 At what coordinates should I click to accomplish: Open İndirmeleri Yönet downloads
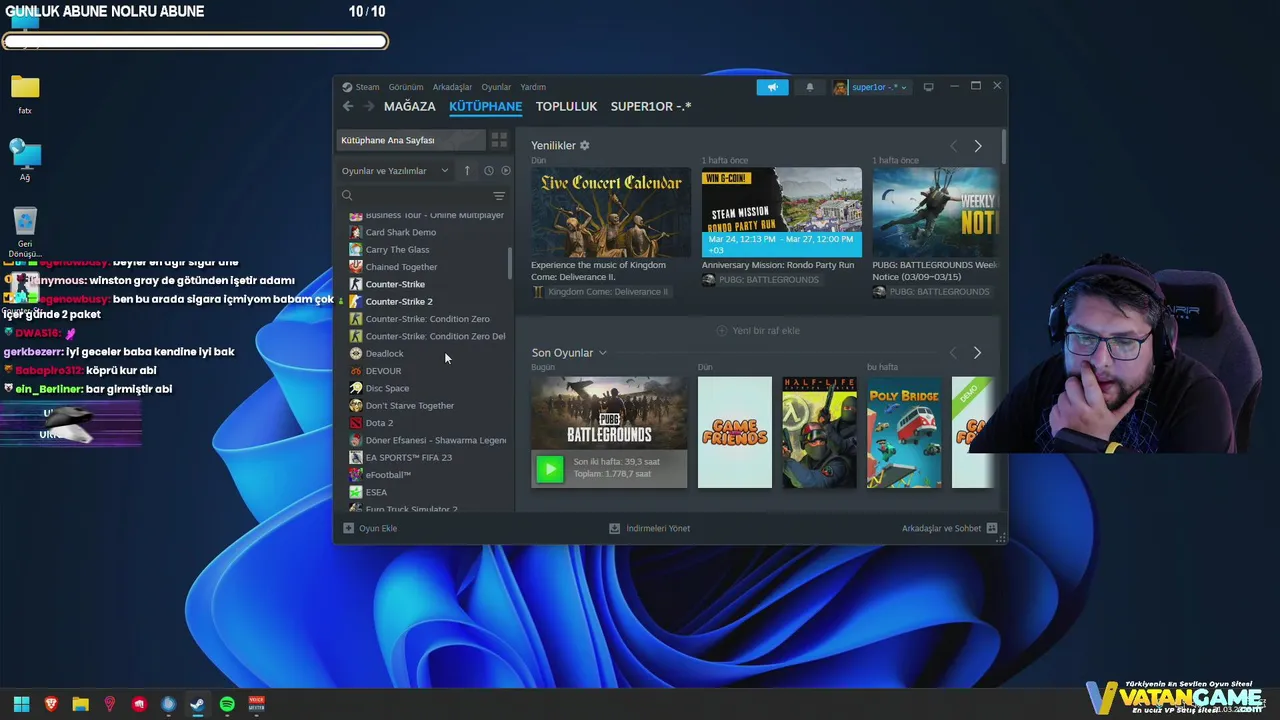click(650, 528)
